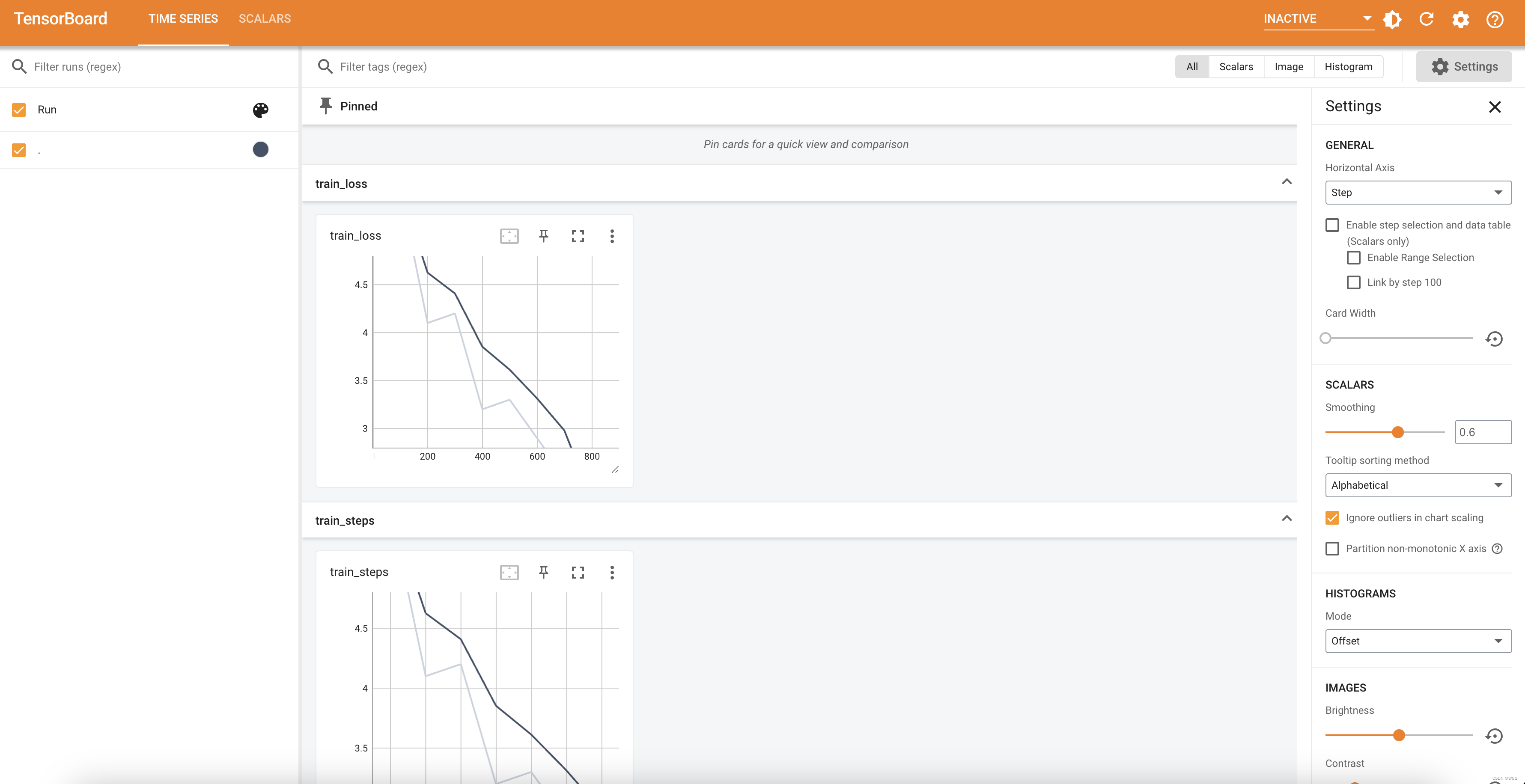
Task: Open Horizontal Axis Step dropdown
Action: tap(1418, 192)
